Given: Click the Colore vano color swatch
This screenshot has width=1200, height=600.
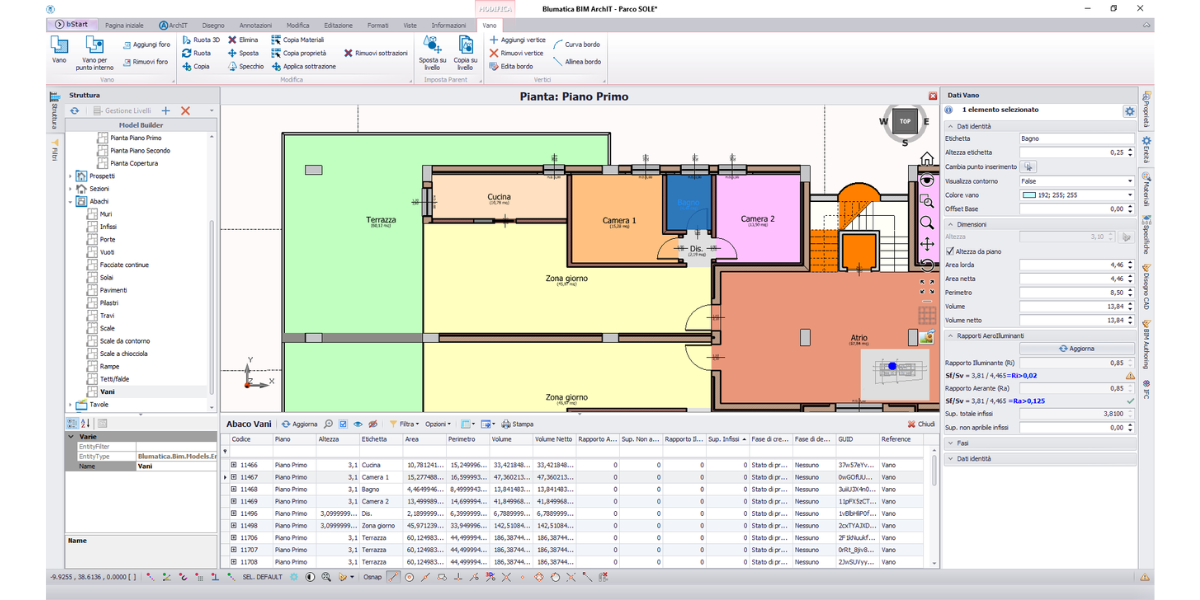Looking at the screenshot, I should [1029, 195].
